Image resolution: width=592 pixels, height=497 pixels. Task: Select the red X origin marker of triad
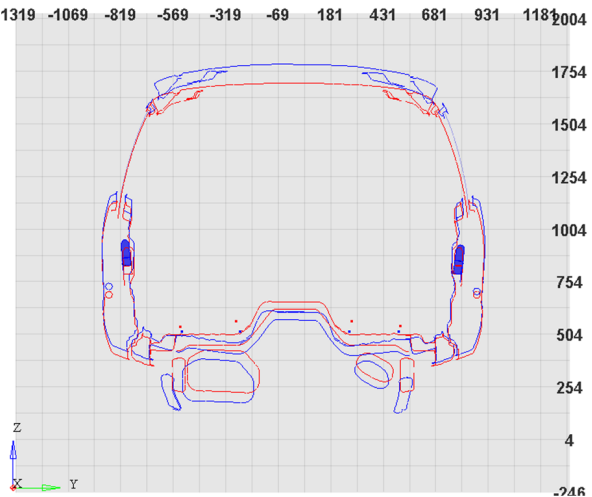[13, 488]
